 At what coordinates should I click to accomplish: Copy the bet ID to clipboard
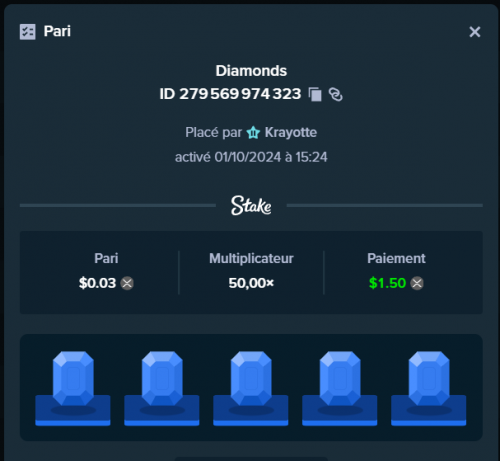tap(315, 94)
